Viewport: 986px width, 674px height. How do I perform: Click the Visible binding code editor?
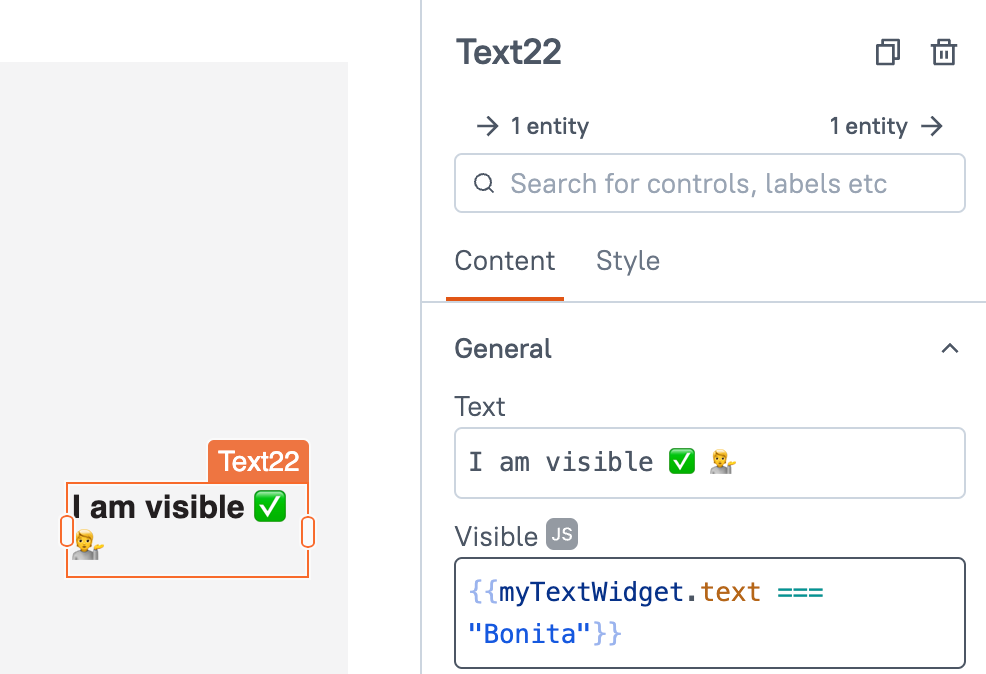tap(709, 613)
